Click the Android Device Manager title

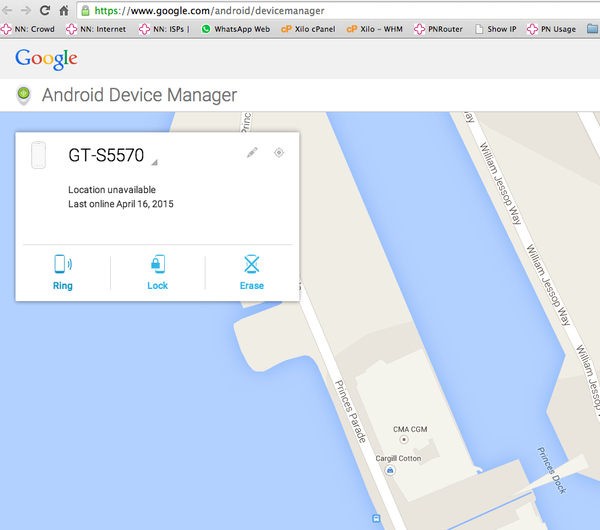(139, 95)
